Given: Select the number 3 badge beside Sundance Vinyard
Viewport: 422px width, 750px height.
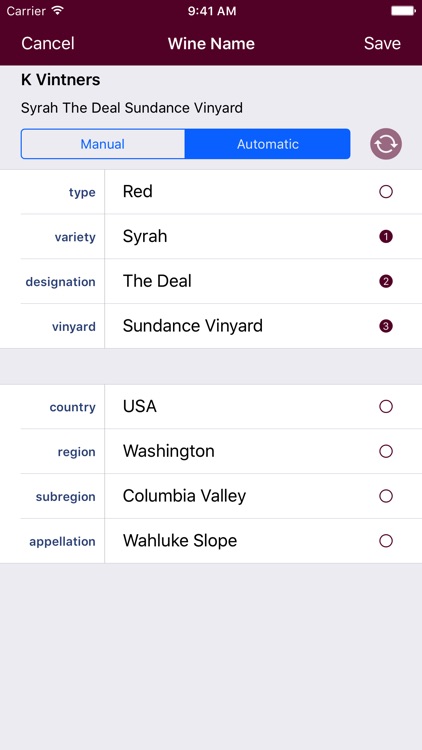Looking at the screenshot, I should [386, 326].
